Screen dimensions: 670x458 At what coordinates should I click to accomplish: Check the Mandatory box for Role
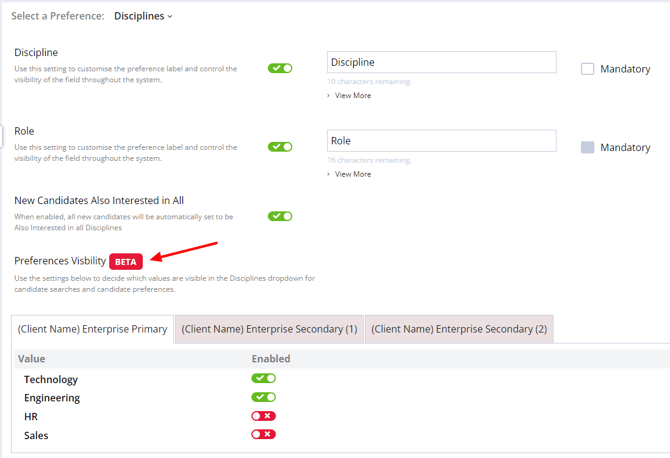pos(588,147)
